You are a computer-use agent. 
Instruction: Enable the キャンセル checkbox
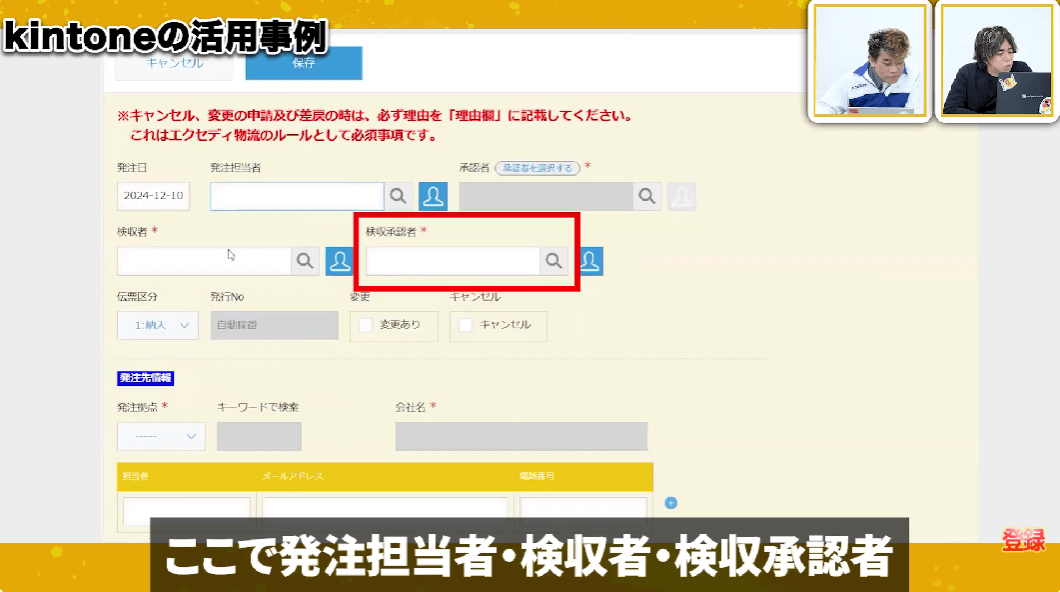click(464, 325)
